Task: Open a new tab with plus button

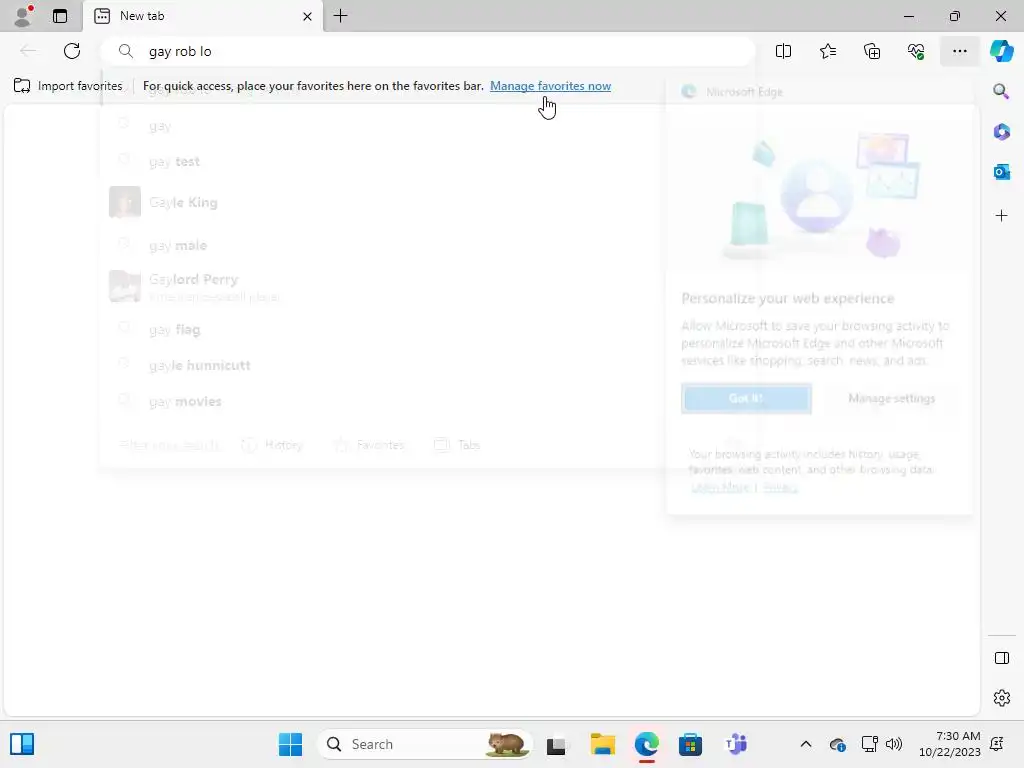Action: (x=340, y=16)
